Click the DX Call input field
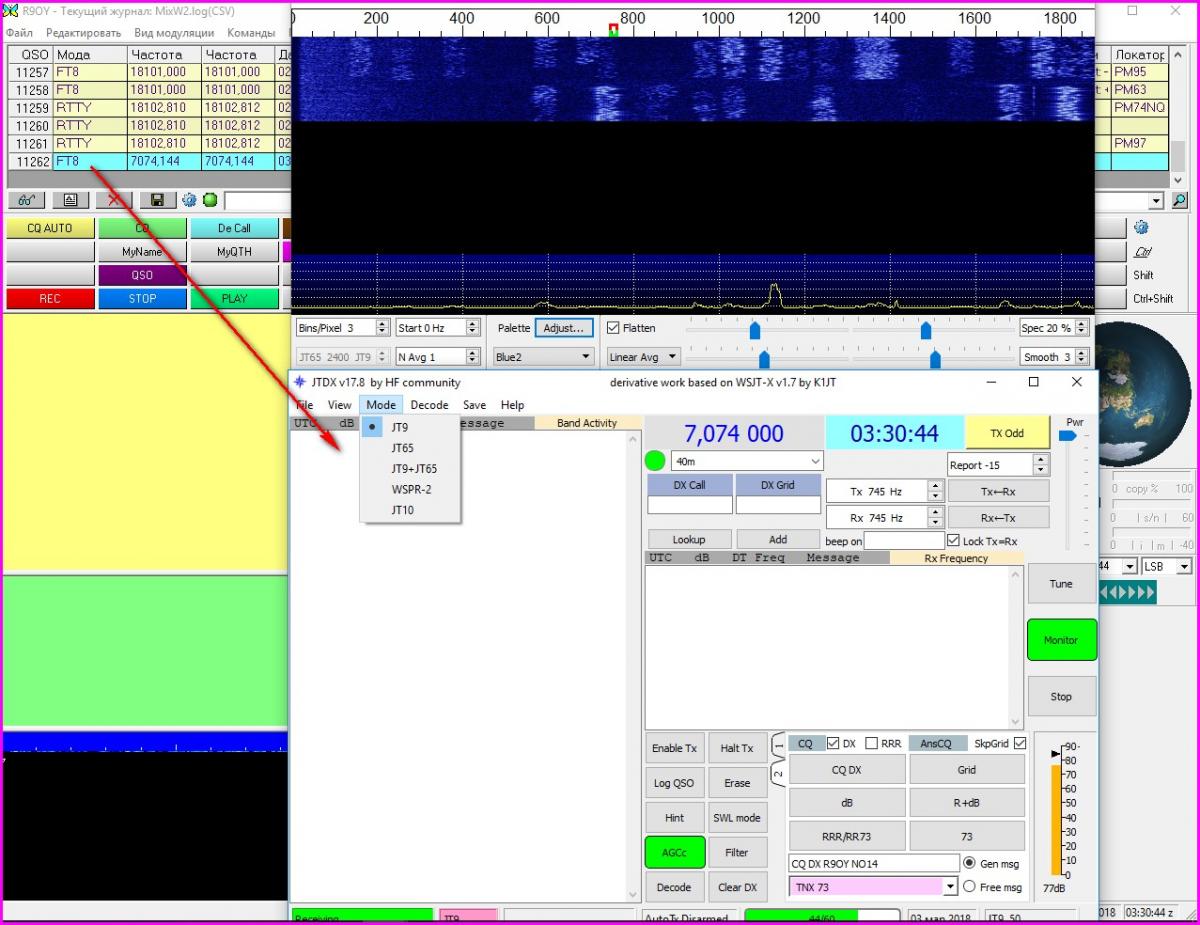 point(689,505)
